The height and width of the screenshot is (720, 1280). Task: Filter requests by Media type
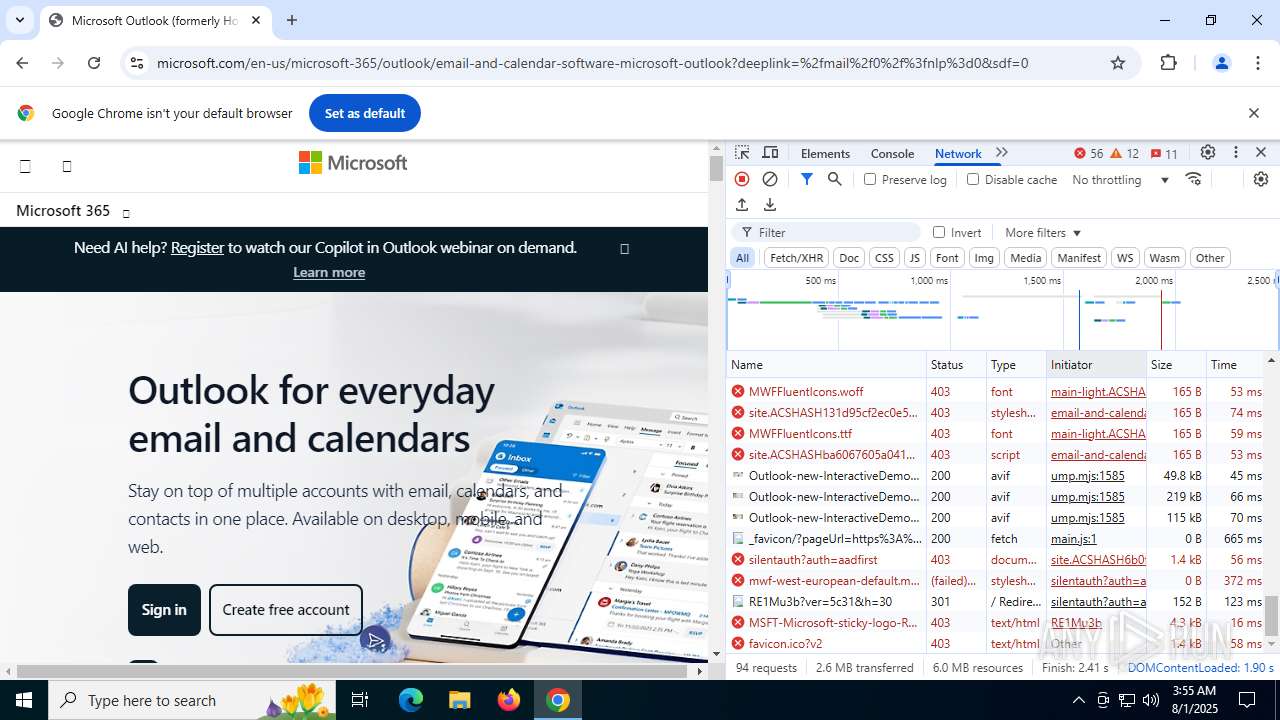[1026, 258]
